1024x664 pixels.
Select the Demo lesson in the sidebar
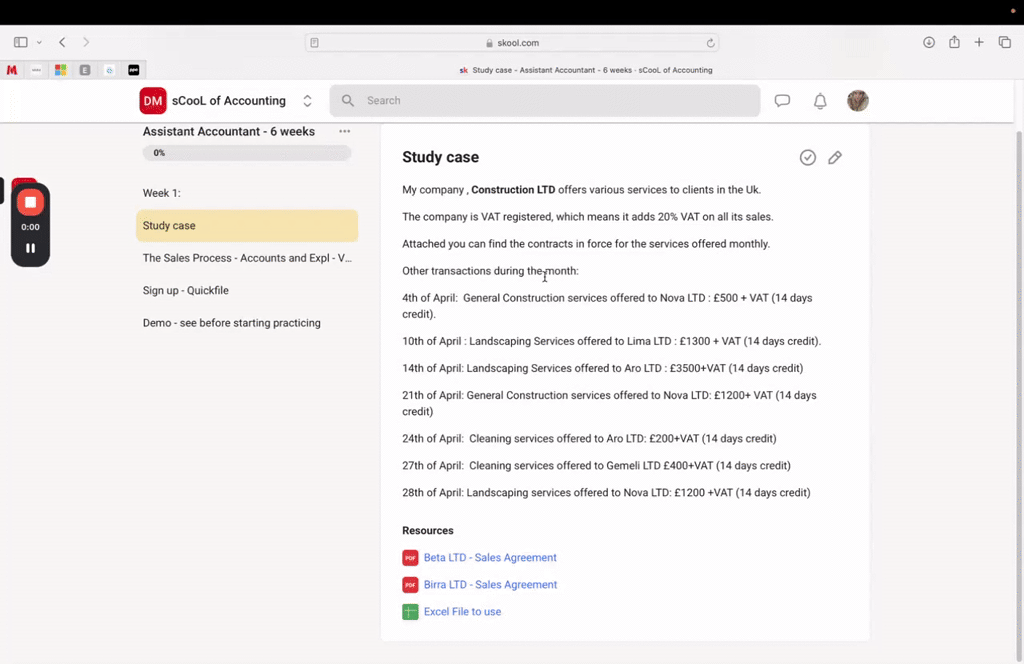click(x=231, y=323)
